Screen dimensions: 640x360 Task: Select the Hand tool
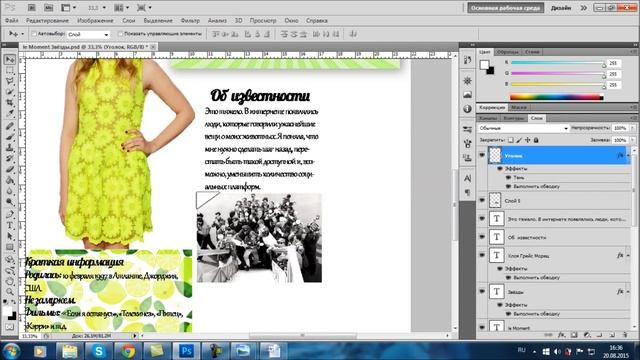click(x=10, y=281)
